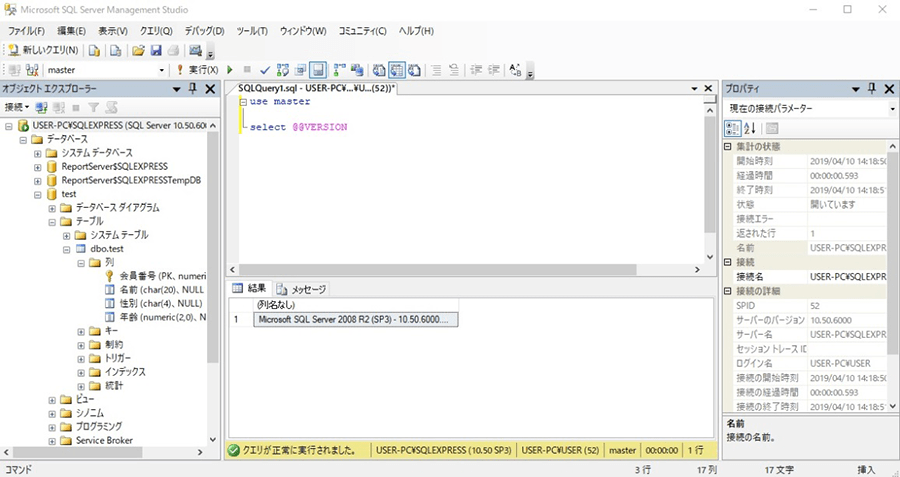Open 編集(E) menu
Image resolution: width=900 pixels, height=477 pixels.
pos(72,31)
